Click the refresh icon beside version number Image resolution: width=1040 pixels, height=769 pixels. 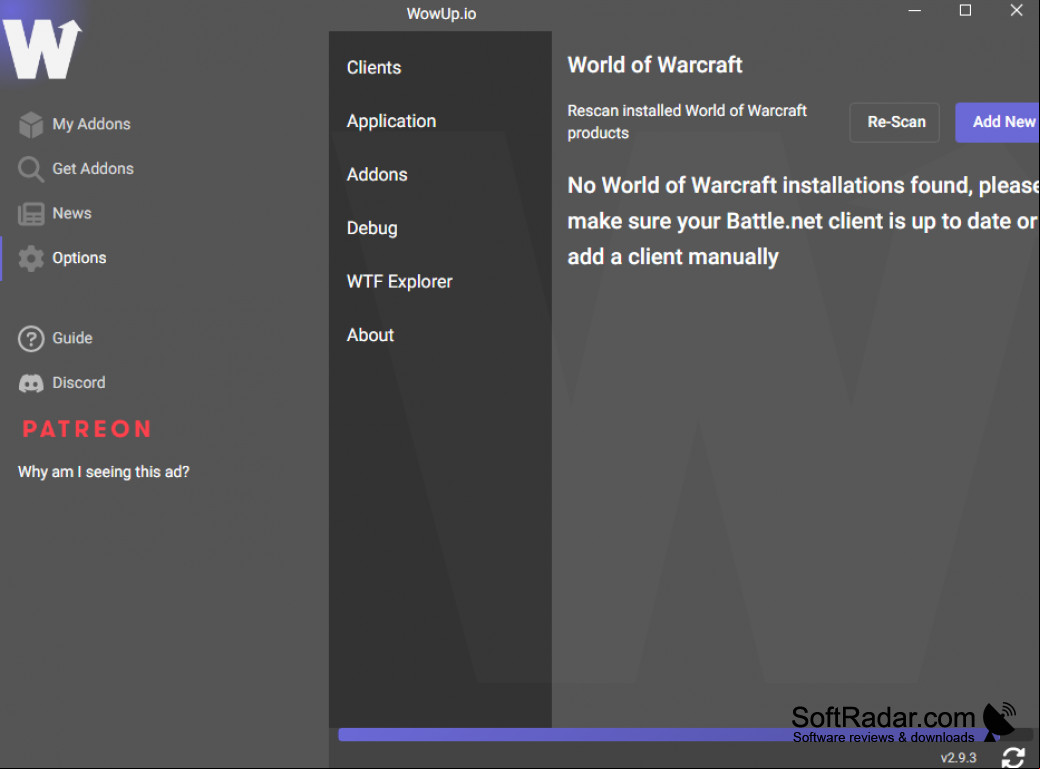(x=1013, y=757)
